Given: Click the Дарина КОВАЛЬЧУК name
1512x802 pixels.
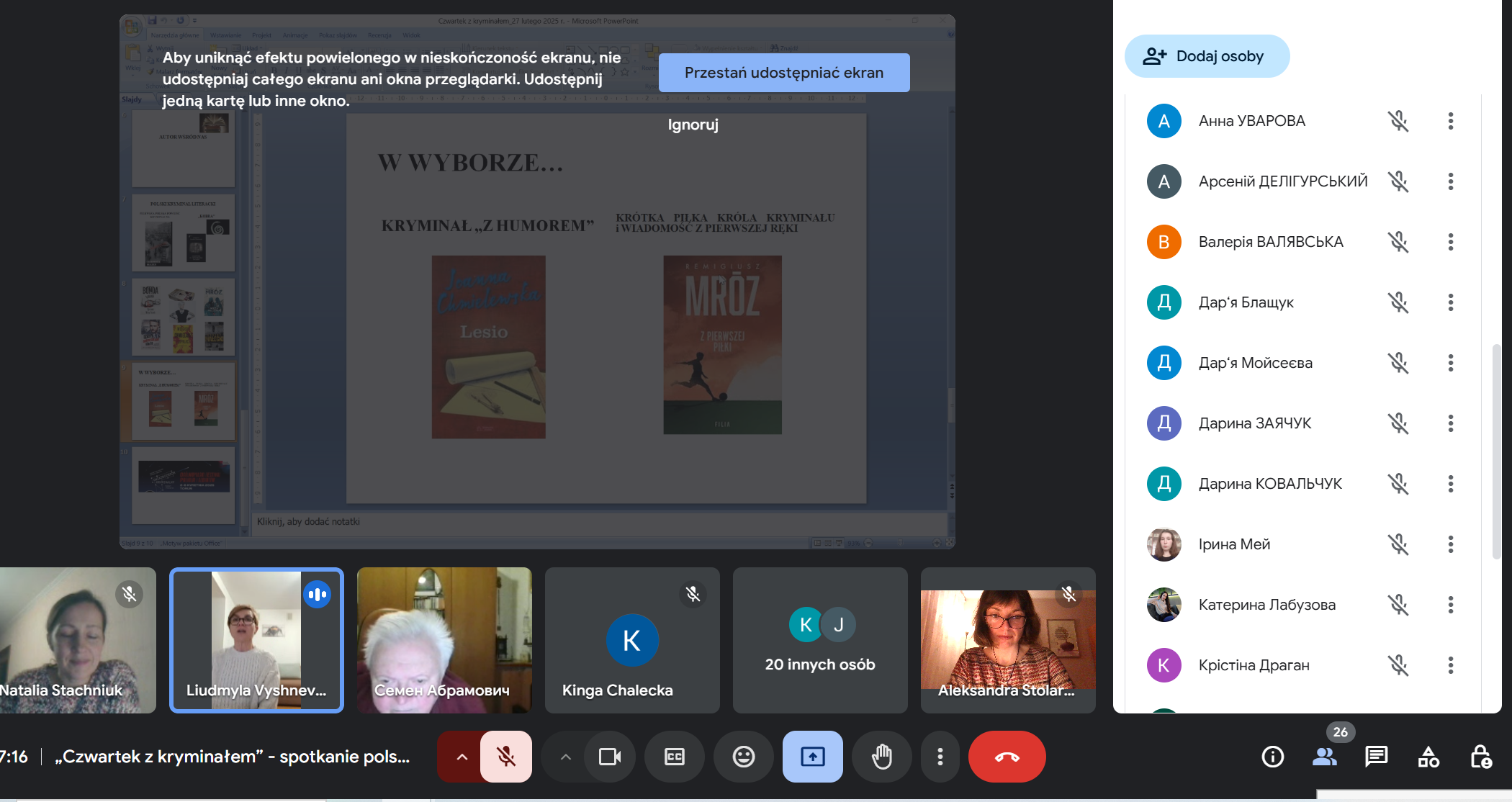Looking at the screenshot, I should click(1270, 484).
